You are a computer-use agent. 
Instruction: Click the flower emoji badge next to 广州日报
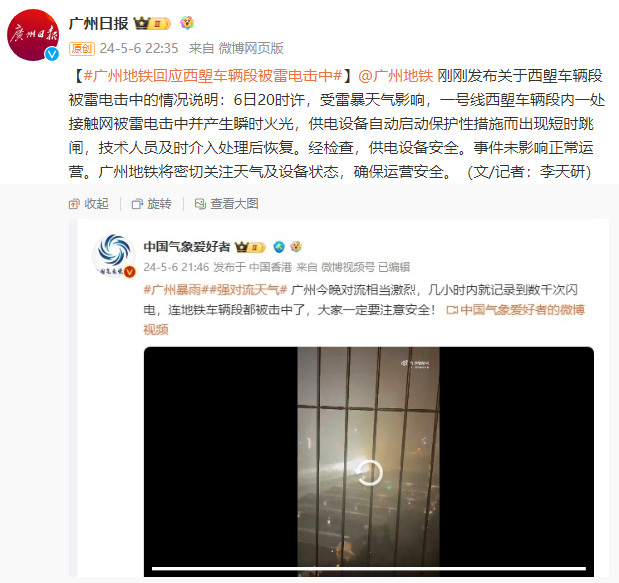pyautogui.click(x=187, y=23)
